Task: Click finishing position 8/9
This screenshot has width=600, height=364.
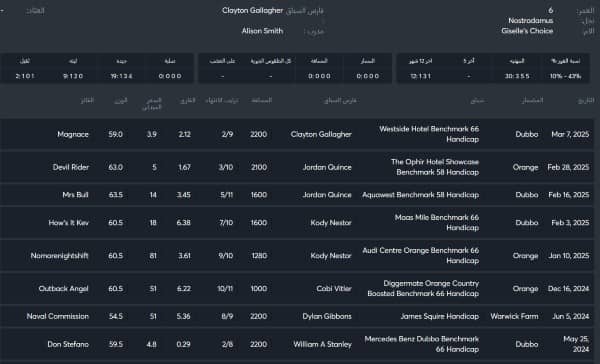Action: [227, 317]
